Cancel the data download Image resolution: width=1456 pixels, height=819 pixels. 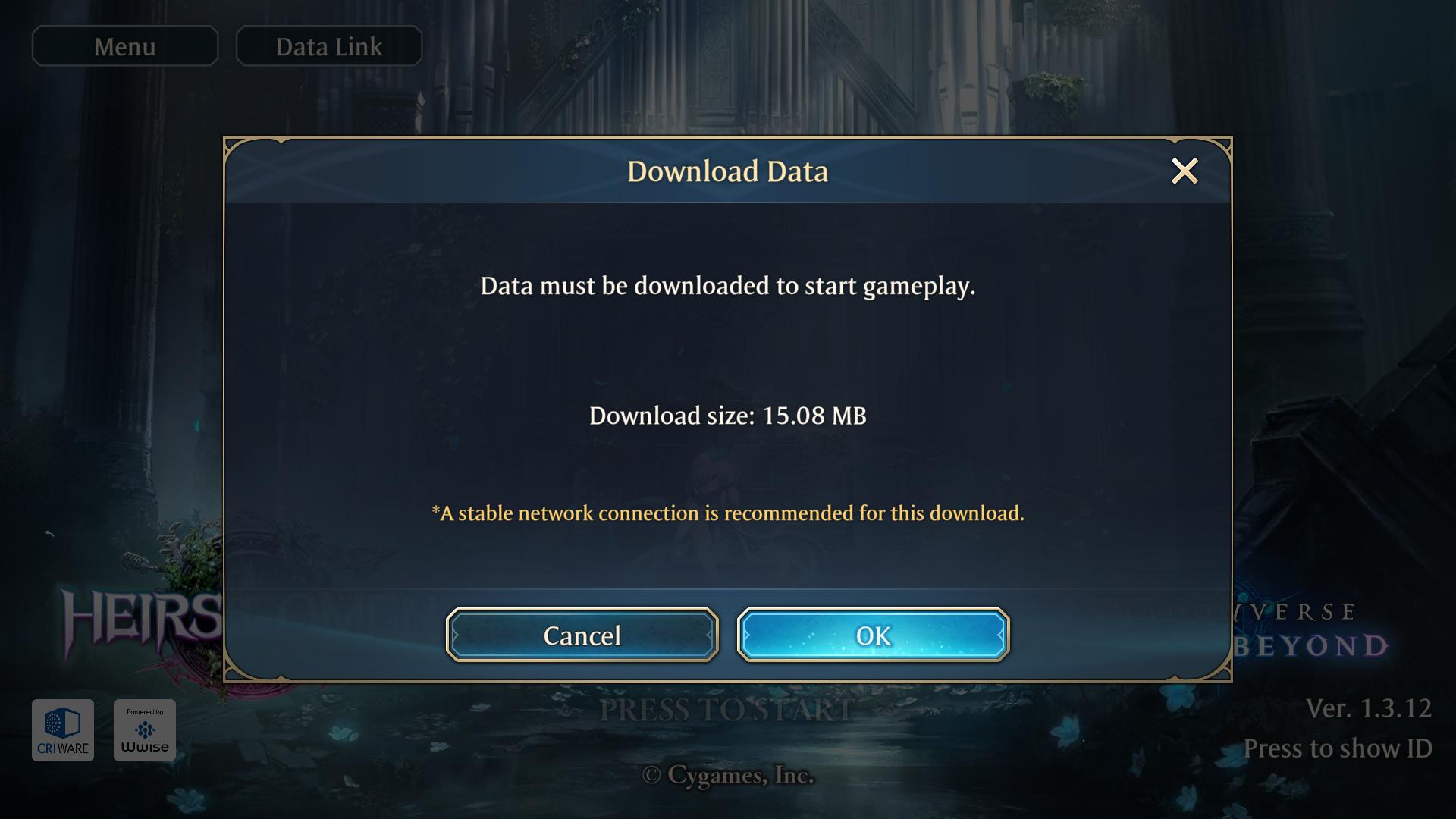pyautogui.click(x=582, y=635)
